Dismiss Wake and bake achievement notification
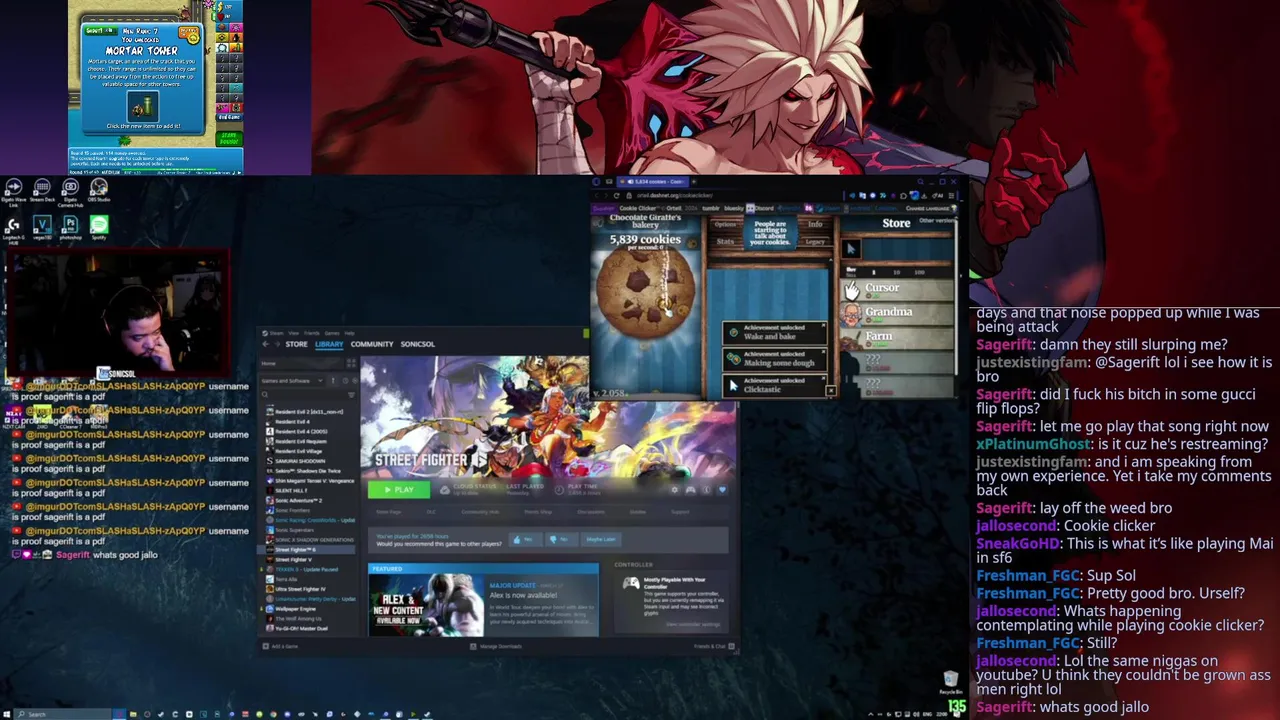This screenshot has width=1280, height=720. click(x=823, y=326)
